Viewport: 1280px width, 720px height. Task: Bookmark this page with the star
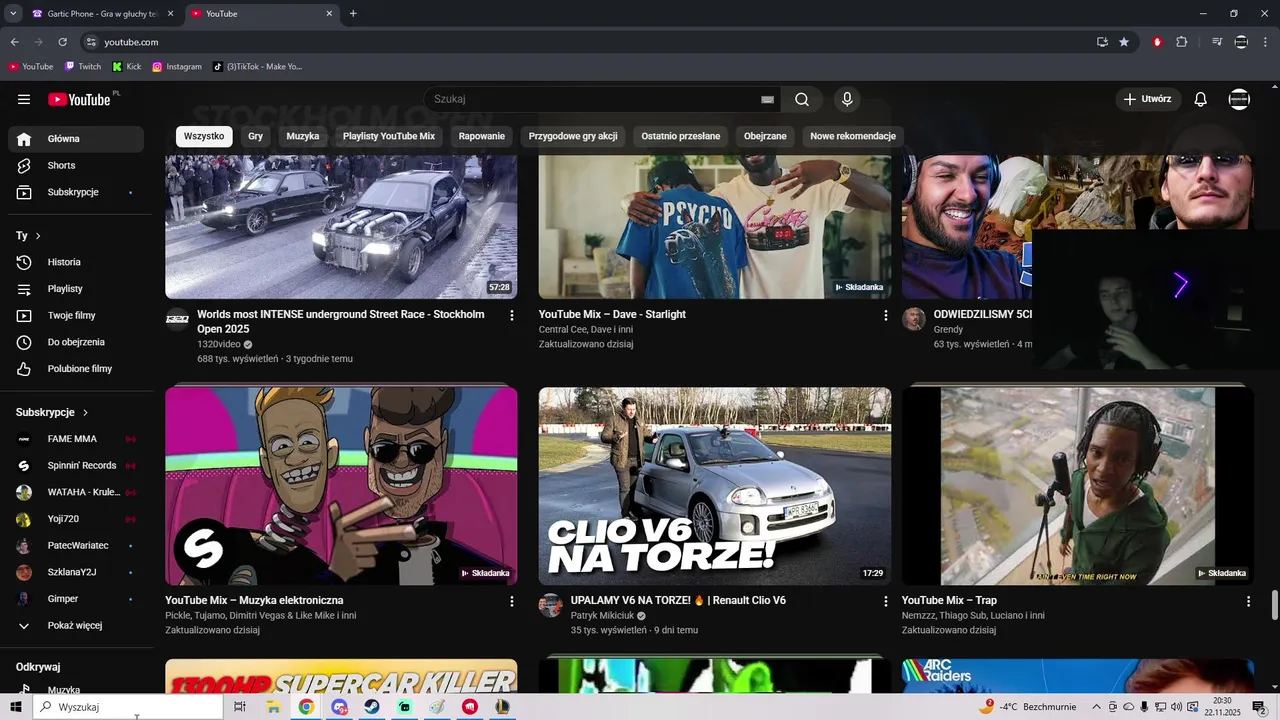[1124, 42]
